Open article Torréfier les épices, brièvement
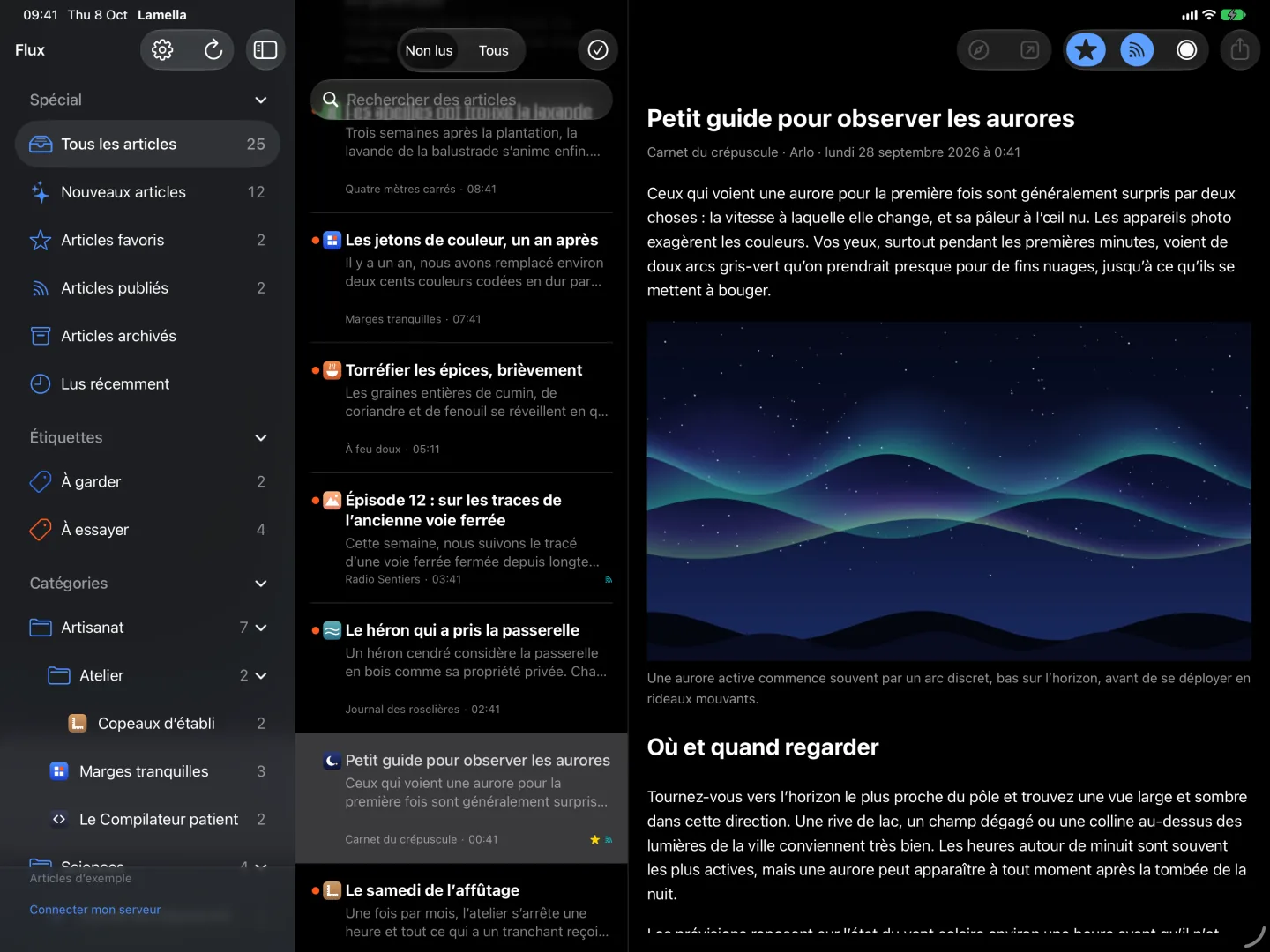 [x=461, y=408]
